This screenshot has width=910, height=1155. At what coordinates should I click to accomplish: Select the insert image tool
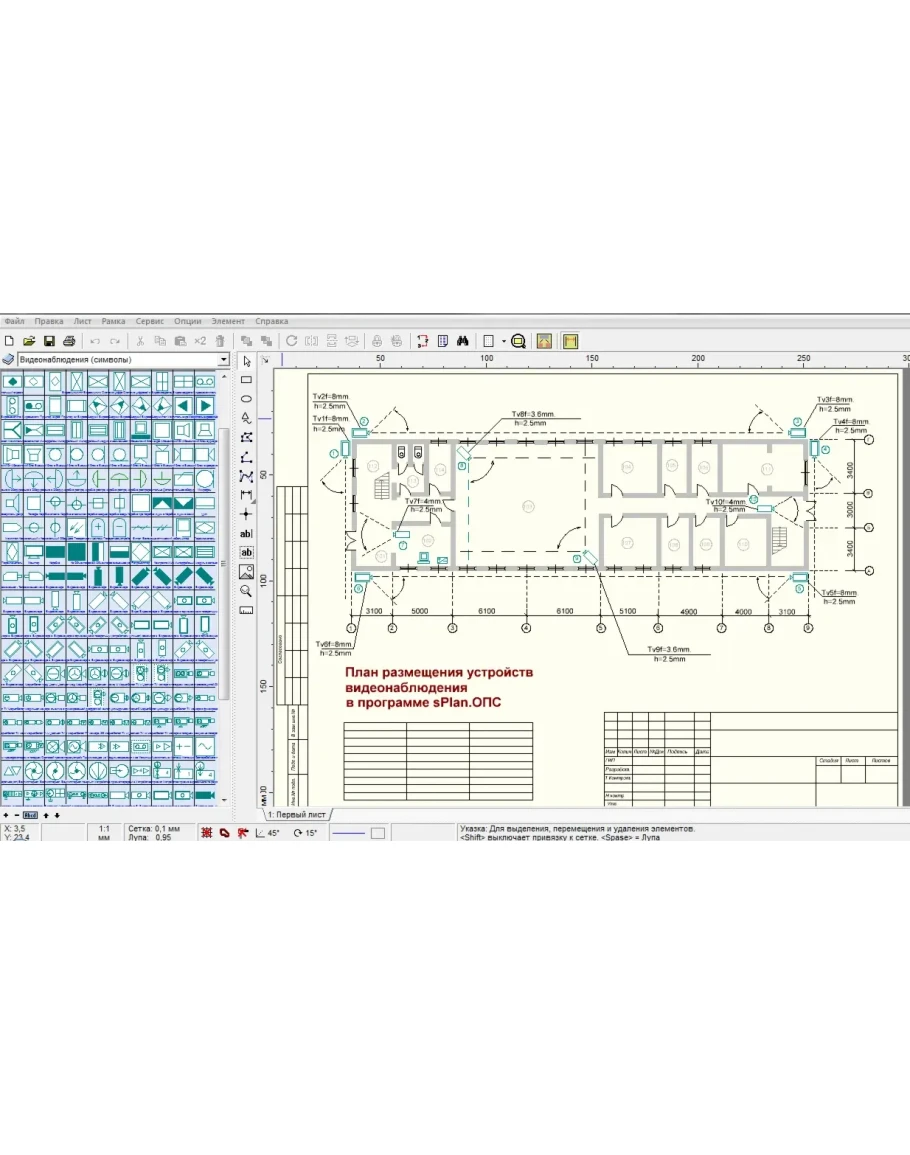click(246, 572)
